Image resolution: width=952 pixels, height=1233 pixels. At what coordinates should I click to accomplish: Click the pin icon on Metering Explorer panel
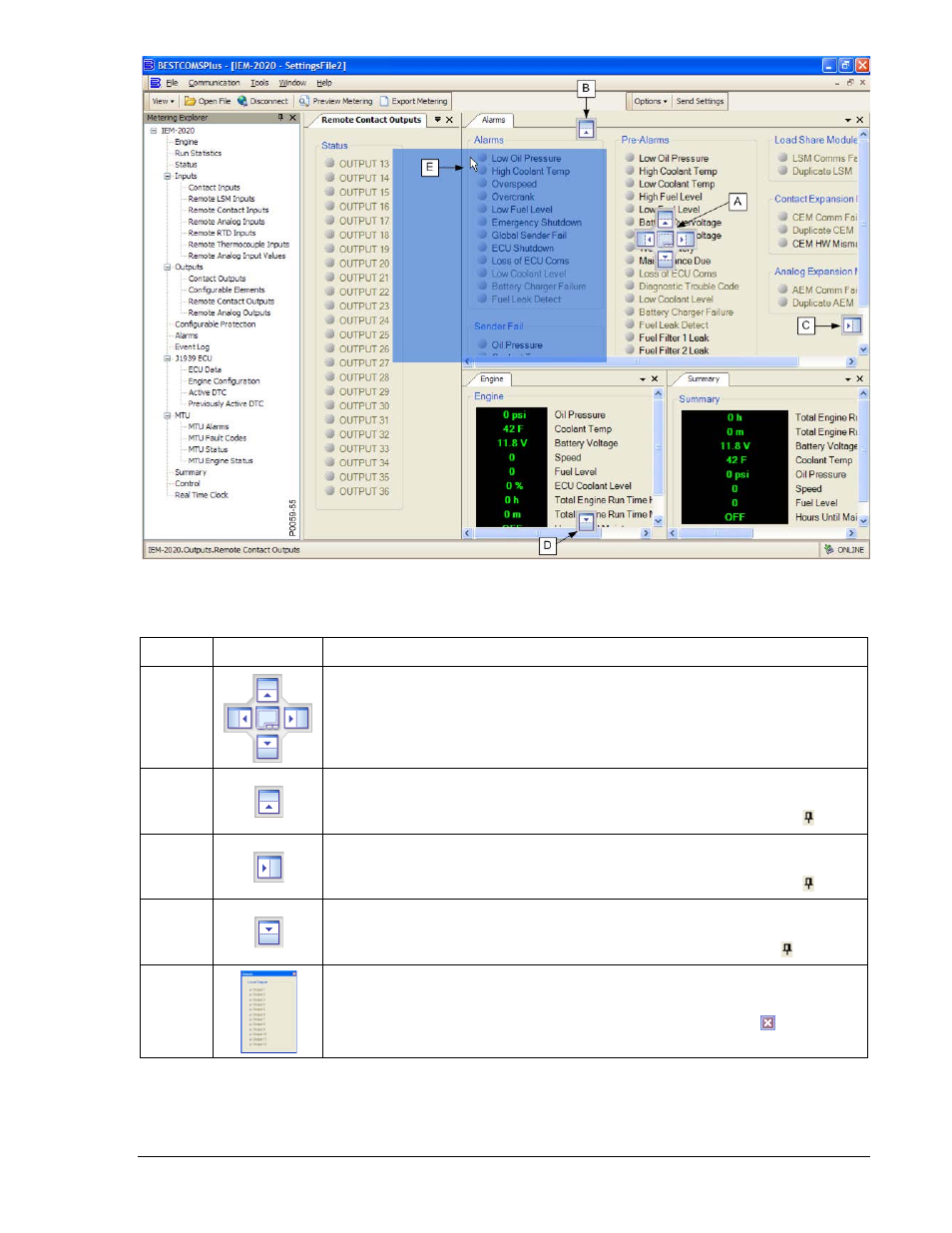point(280,118)
